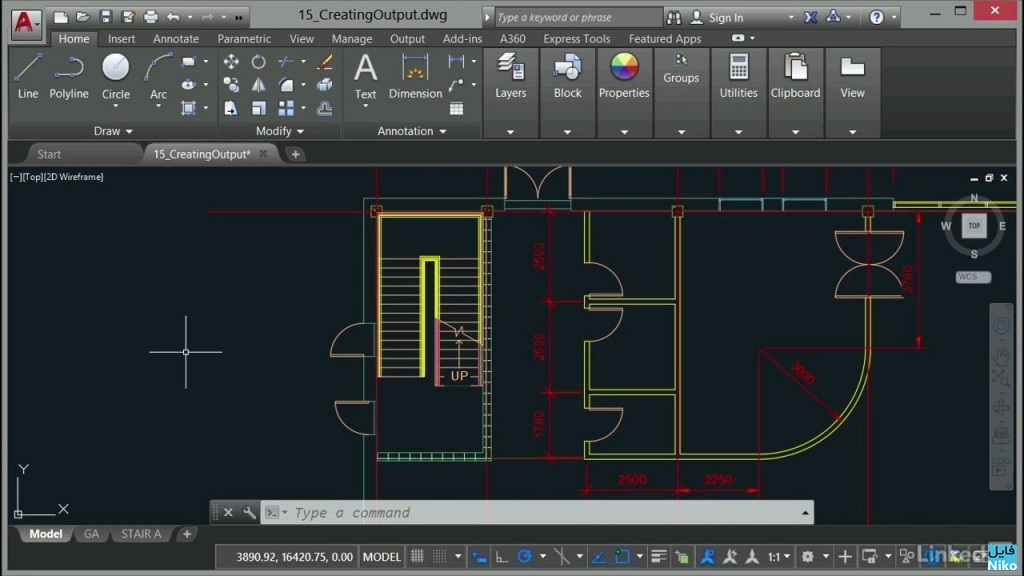The image size is (1024, 576).
Task: Toggle ortho mode
Action: [x=502, y=556]
